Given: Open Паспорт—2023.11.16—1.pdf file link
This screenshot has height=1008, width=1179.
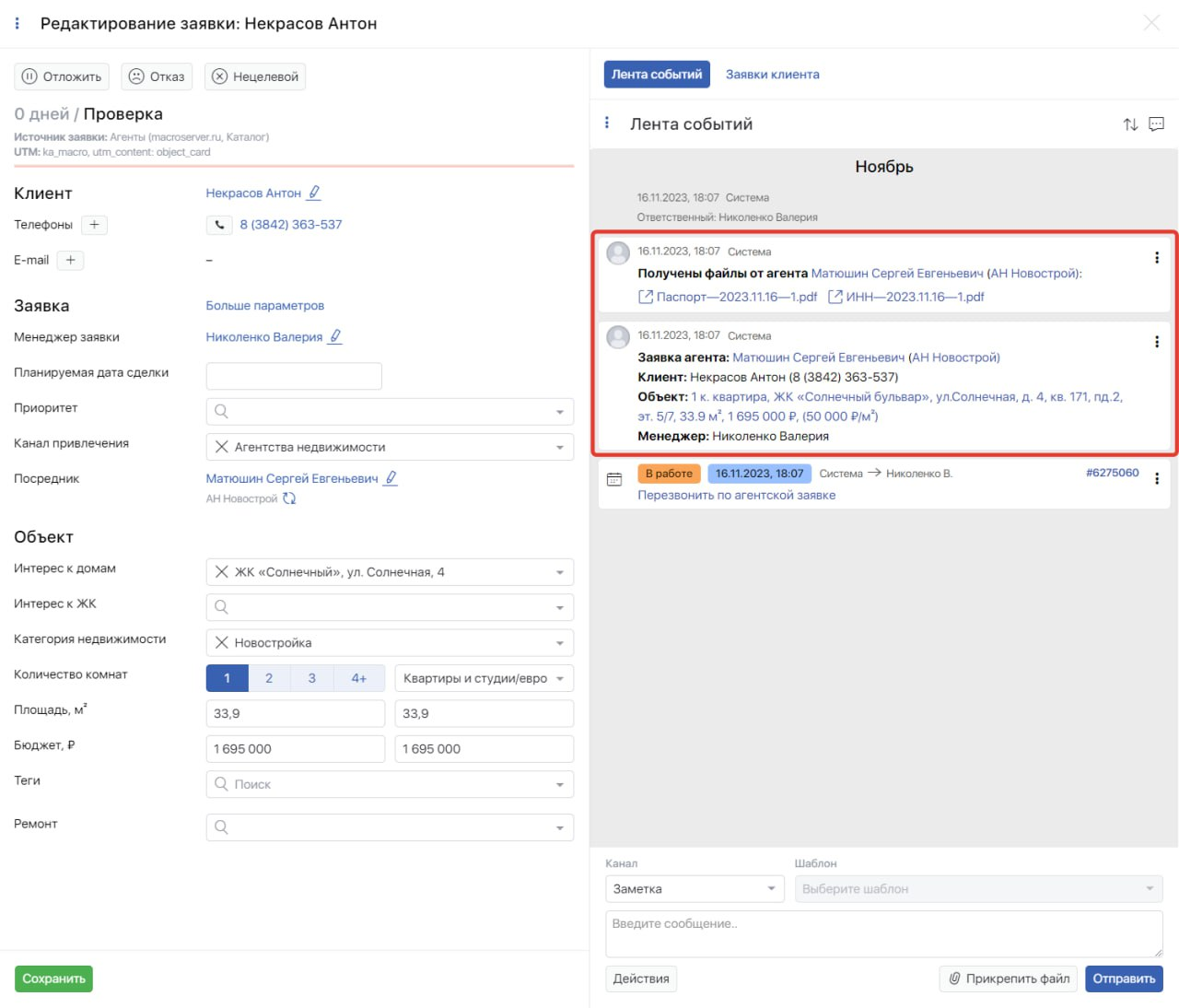Looking at the screenshot, I should 728,297.
